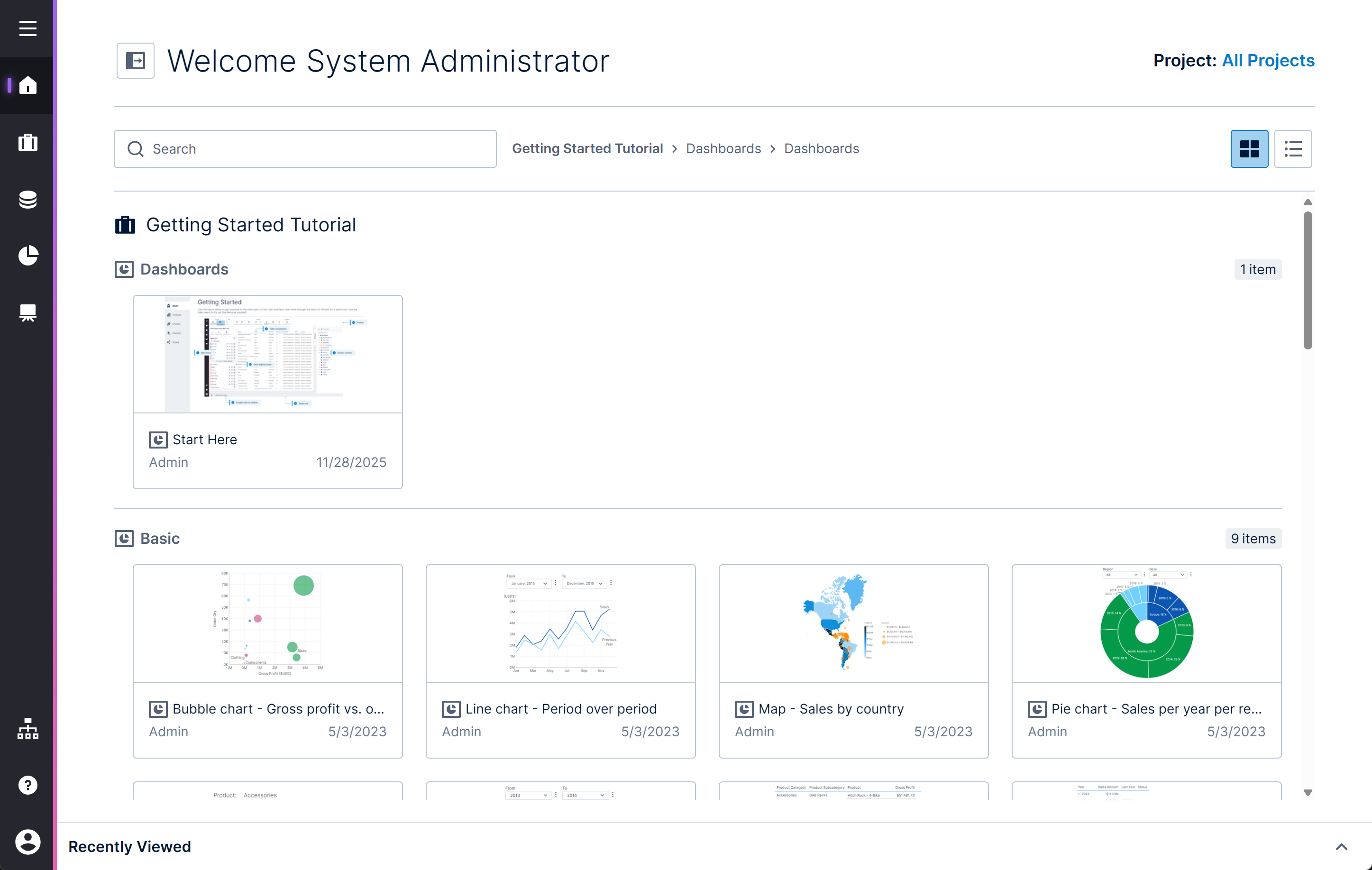
Task: Switch to grid tile view
Action: click(1249, 149)
